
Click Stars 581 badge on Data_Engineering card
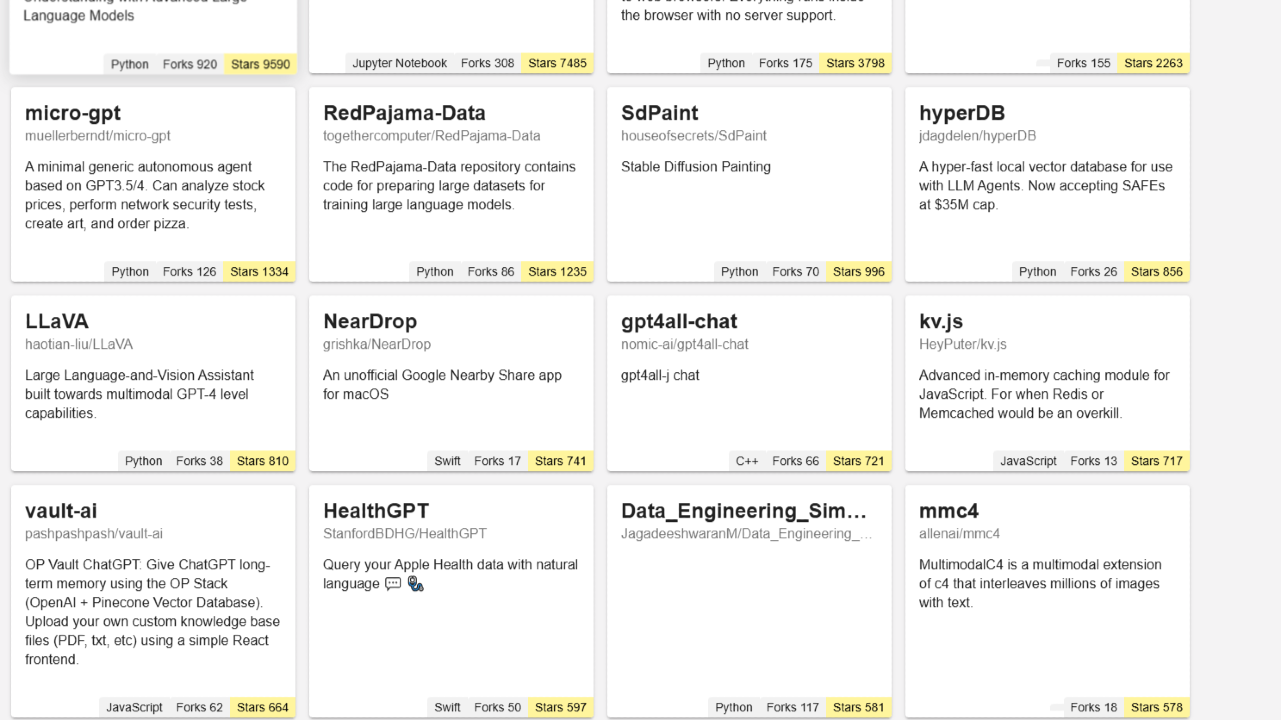[x=859, y=707]
